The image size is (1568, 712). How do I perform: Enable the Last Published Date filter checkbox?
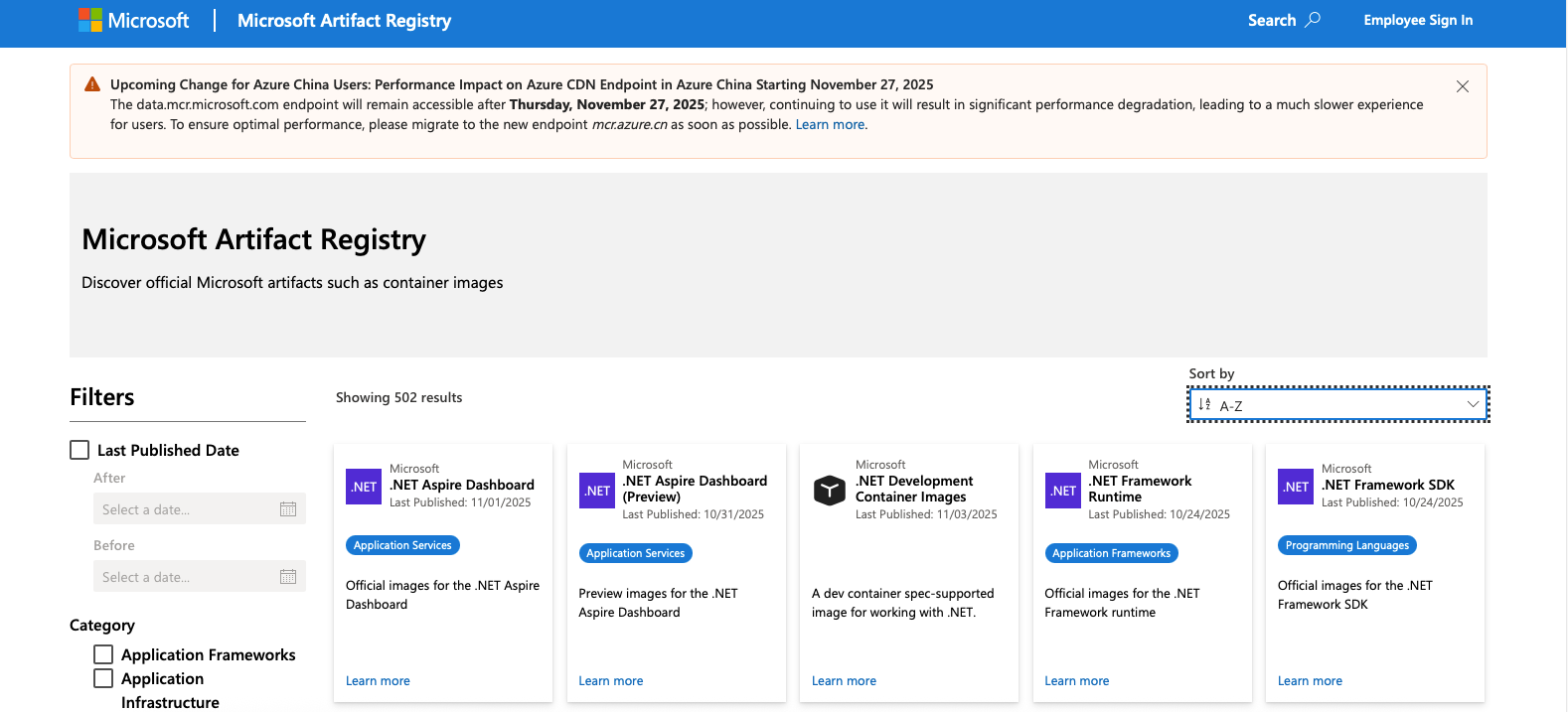[79, 450]
